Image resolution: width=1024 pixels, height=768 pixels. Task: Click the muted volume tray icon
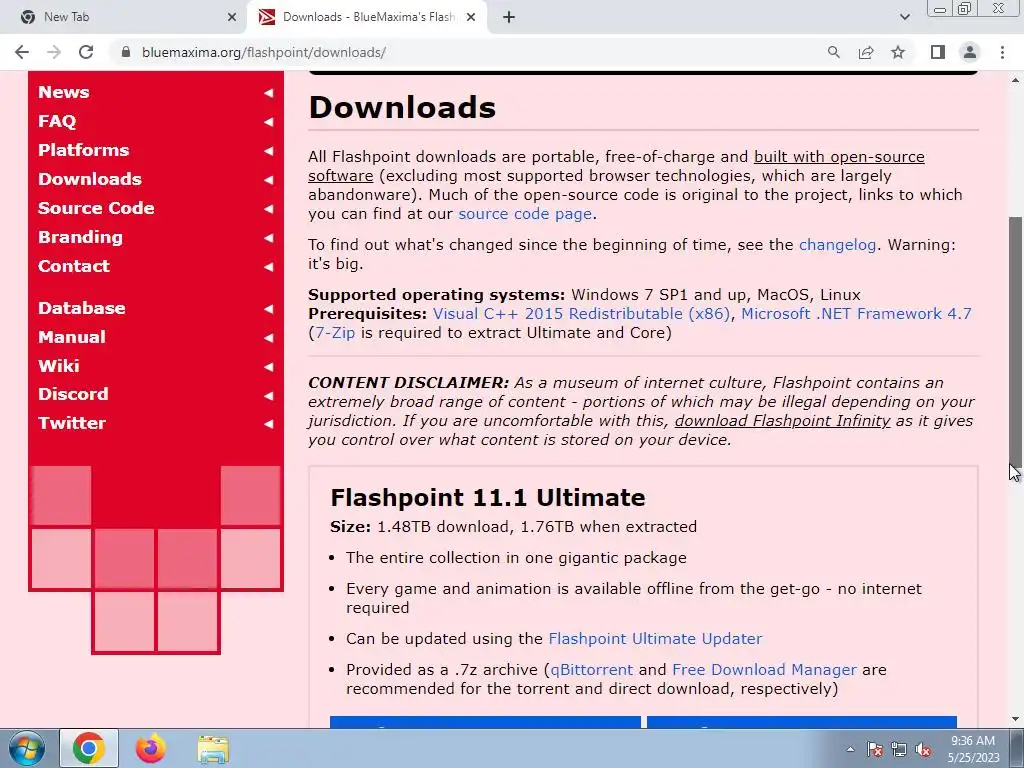point(923,749)
